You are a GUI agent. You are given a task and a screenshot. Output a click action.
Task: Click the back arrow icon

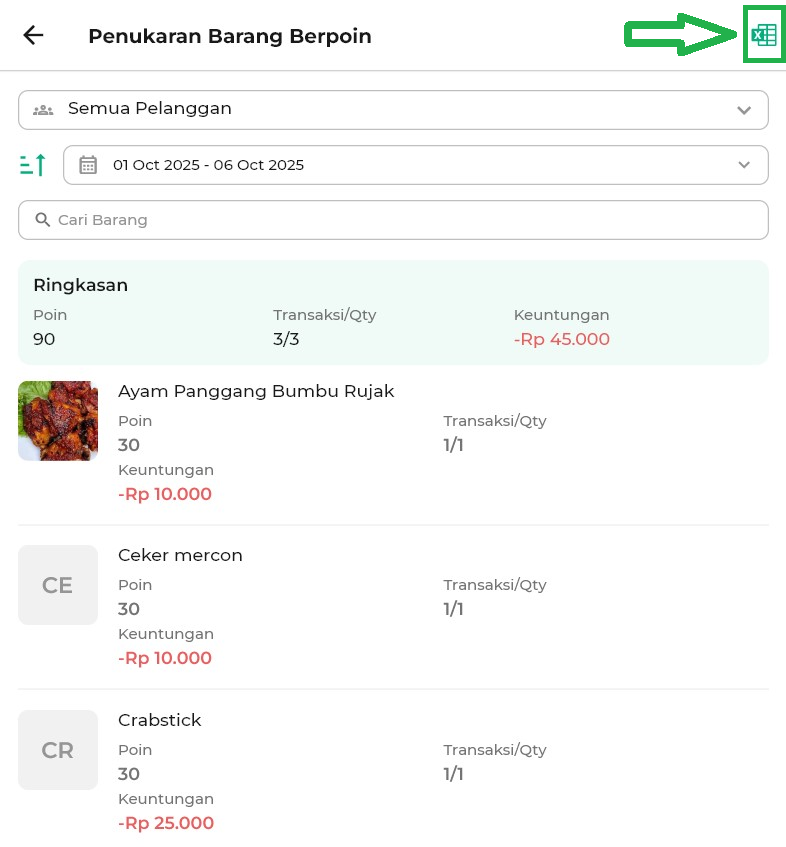(34, 36)
